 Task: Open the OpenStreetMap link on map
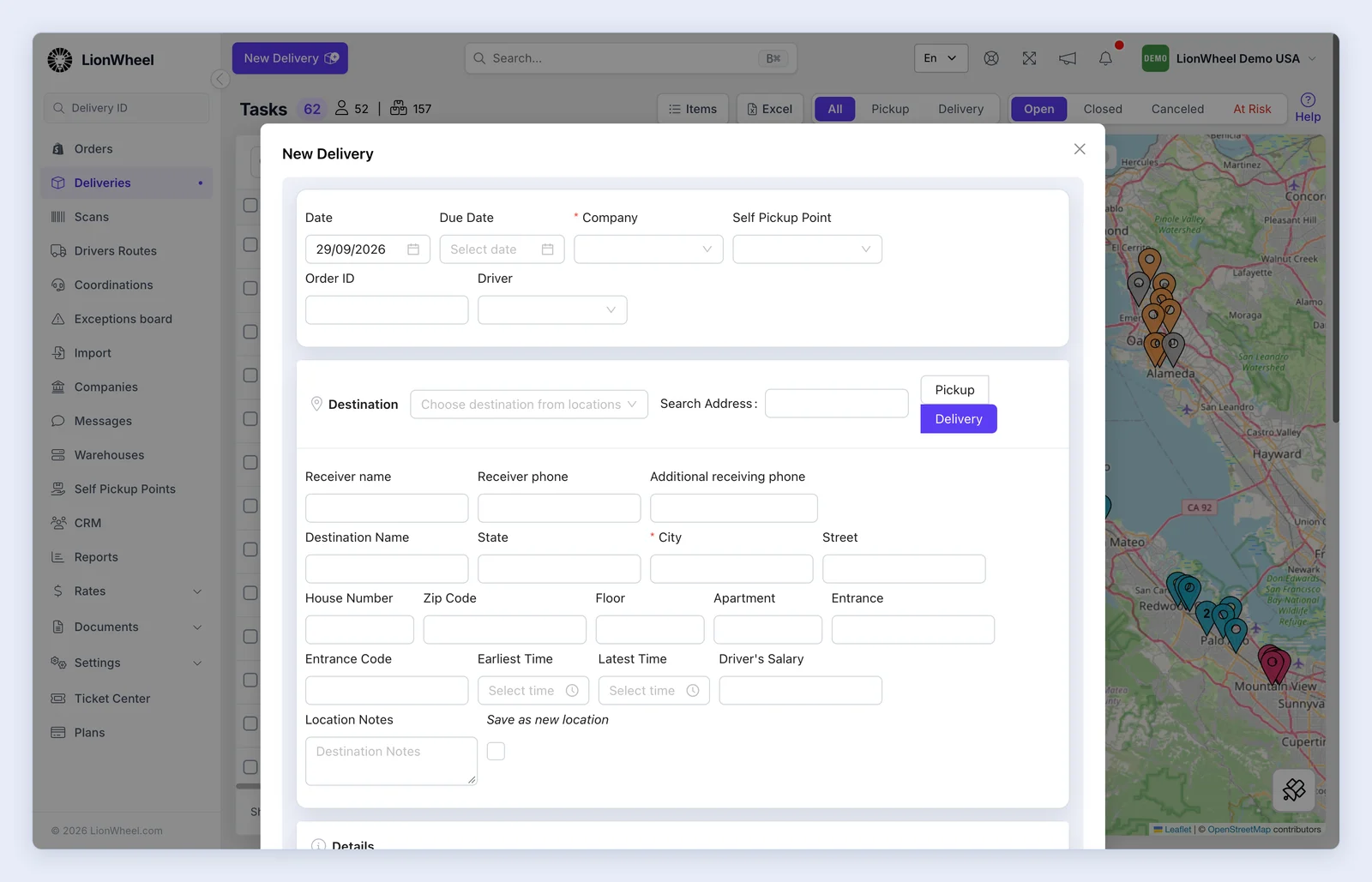tap(1239, 830)
